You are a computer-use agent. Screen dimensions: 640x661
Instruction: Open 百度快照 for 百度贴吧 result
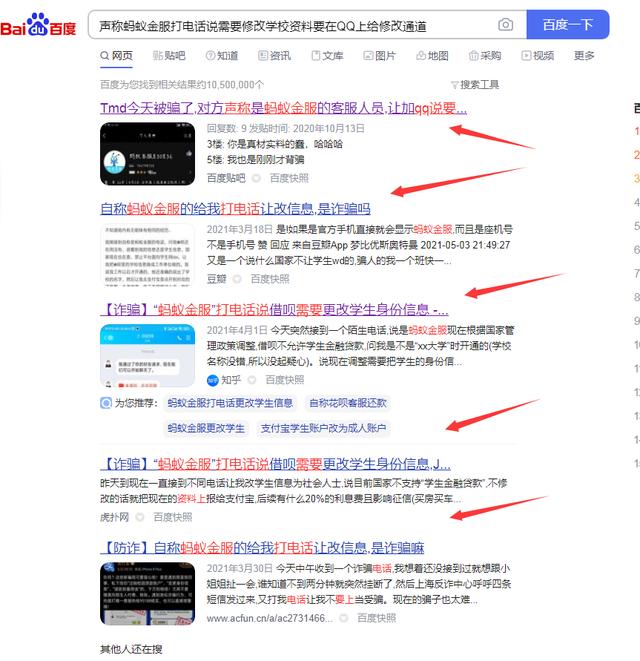tap(289, 178)
